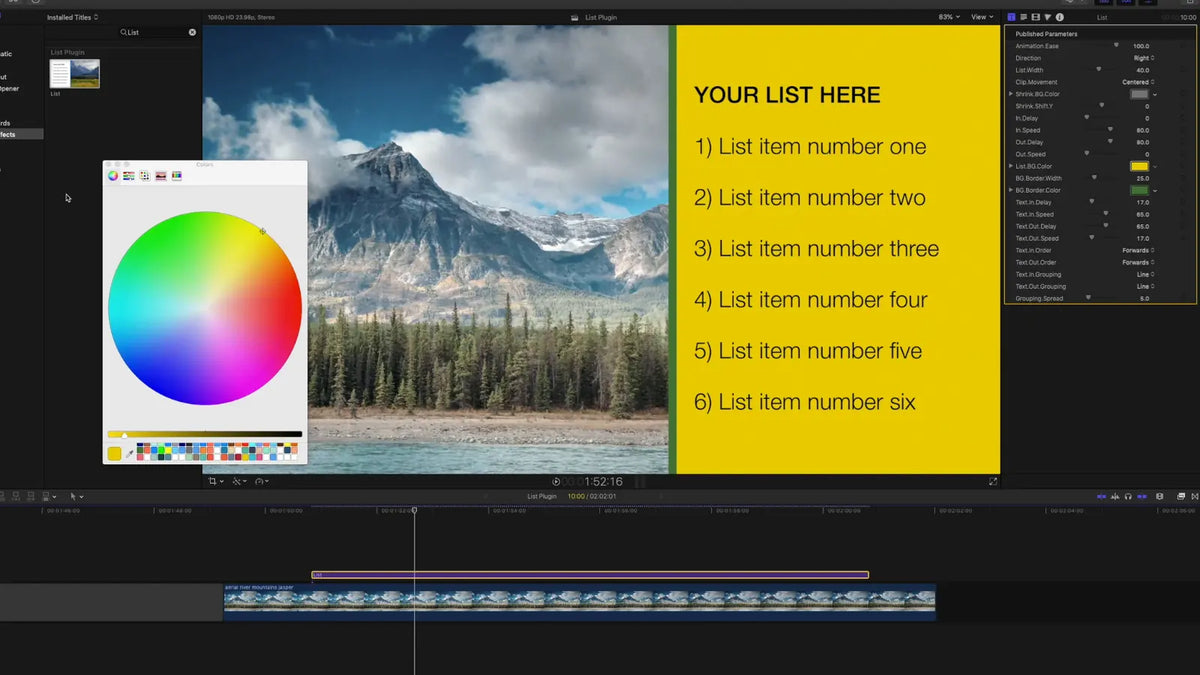Open the Video inspector tab icon
The width and height of the screenshot is (1200, 675).
[1035, 17]
